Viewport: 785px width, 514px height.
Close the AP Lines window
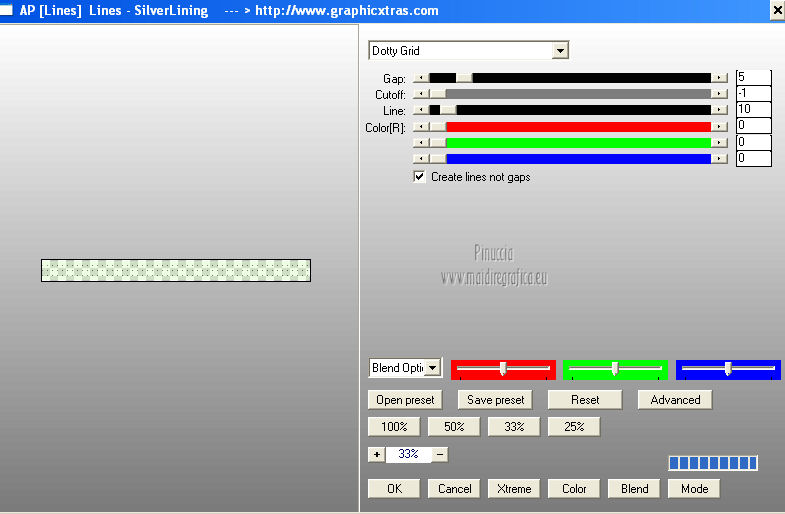(x=777, y=11)
